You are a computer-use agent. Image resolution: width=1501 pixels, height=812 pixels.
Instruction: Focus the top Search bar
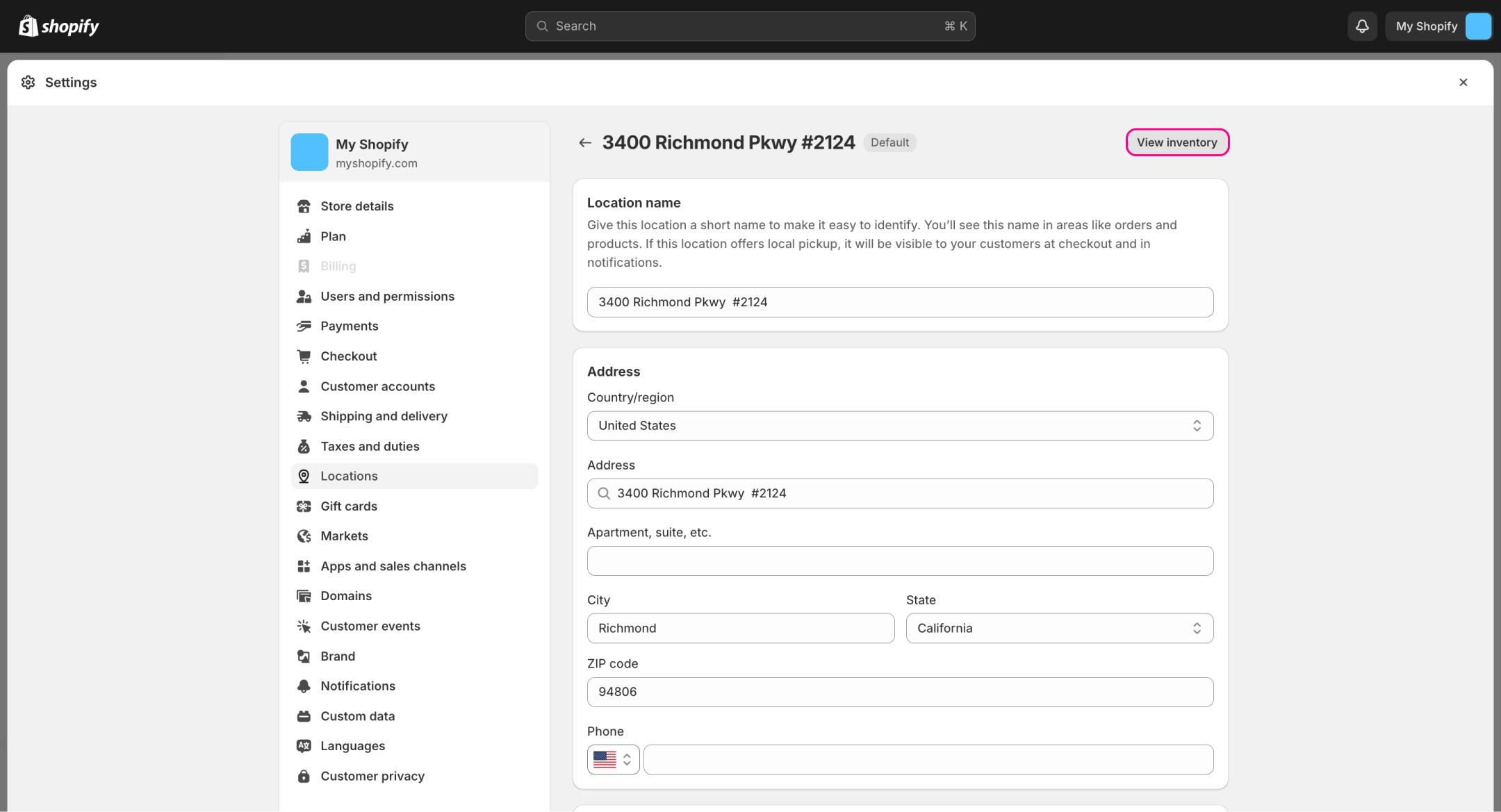point(750,26)
